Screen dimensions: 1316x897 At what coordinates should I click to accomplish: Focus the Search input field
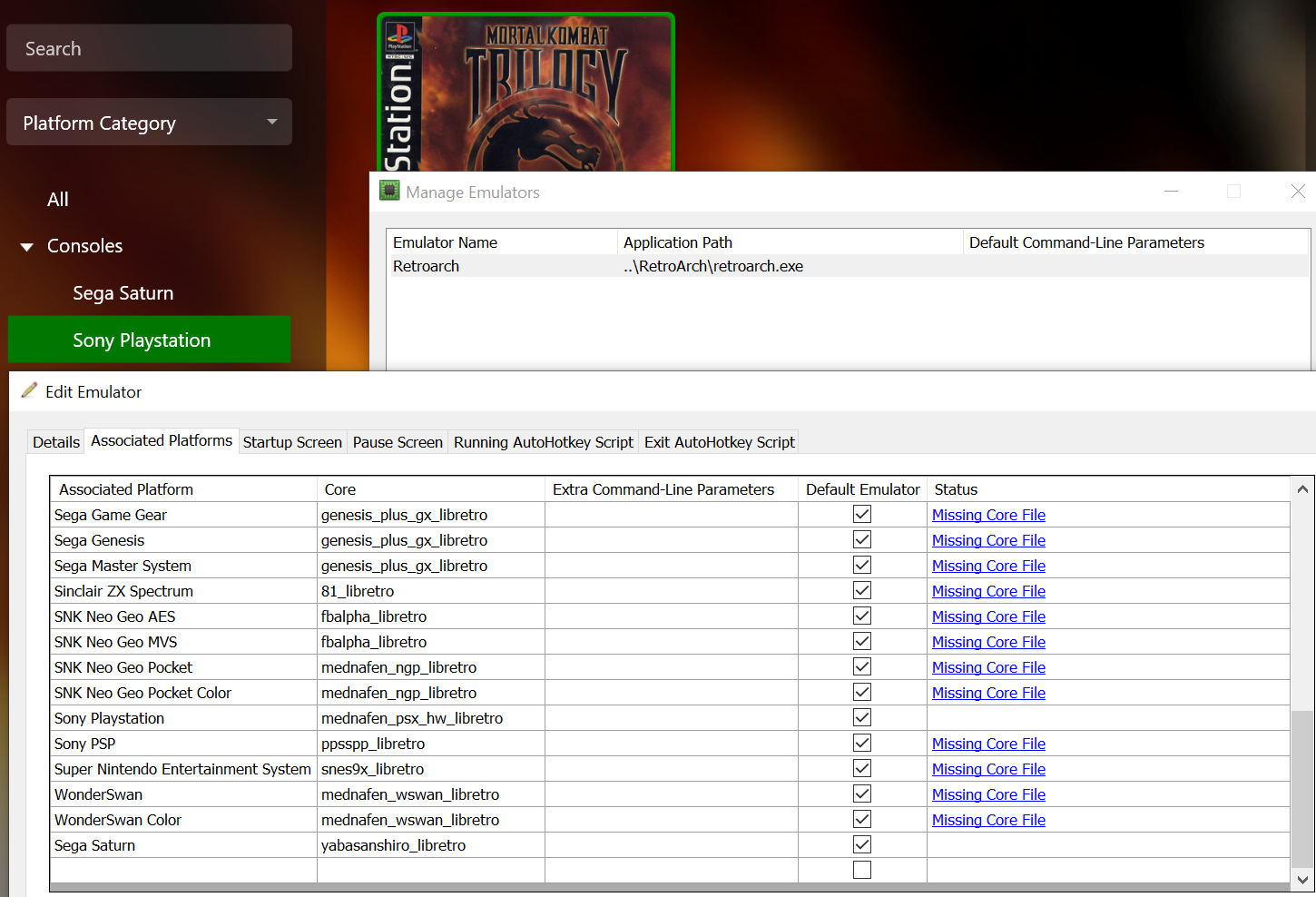tap(149, 48)
